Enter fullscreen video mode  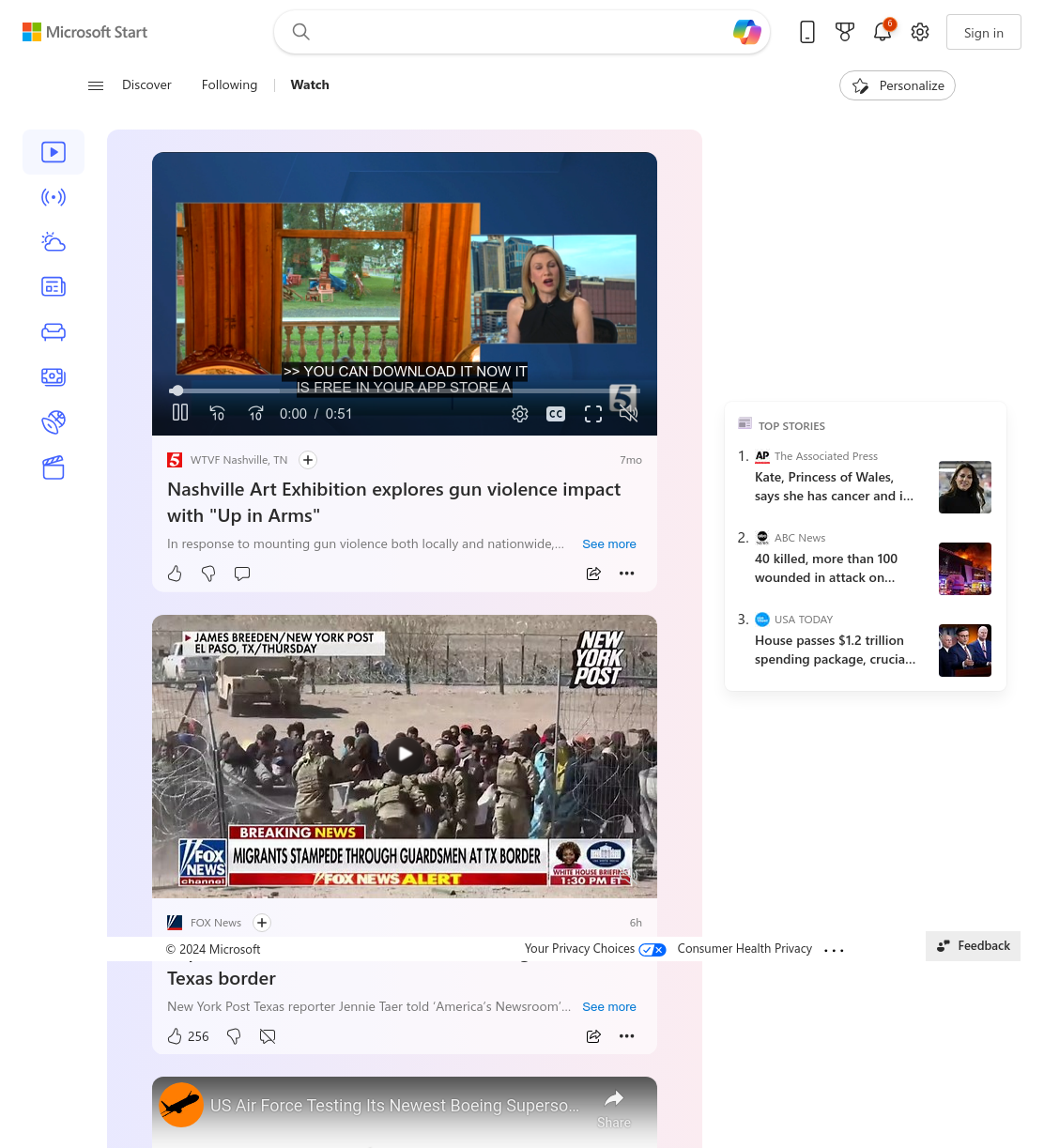593,414
